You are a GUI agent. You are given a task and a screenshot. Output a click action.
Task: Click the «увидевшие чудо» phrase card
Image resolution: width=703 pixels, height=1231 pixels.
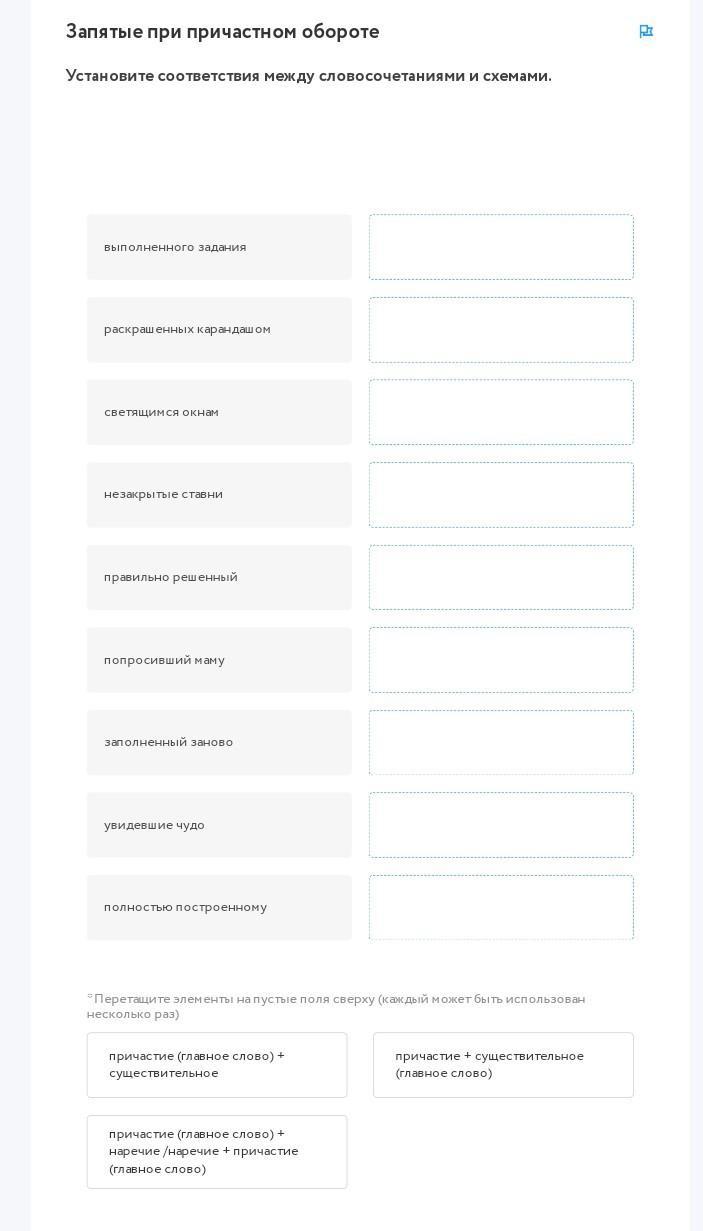coord(219,825)
